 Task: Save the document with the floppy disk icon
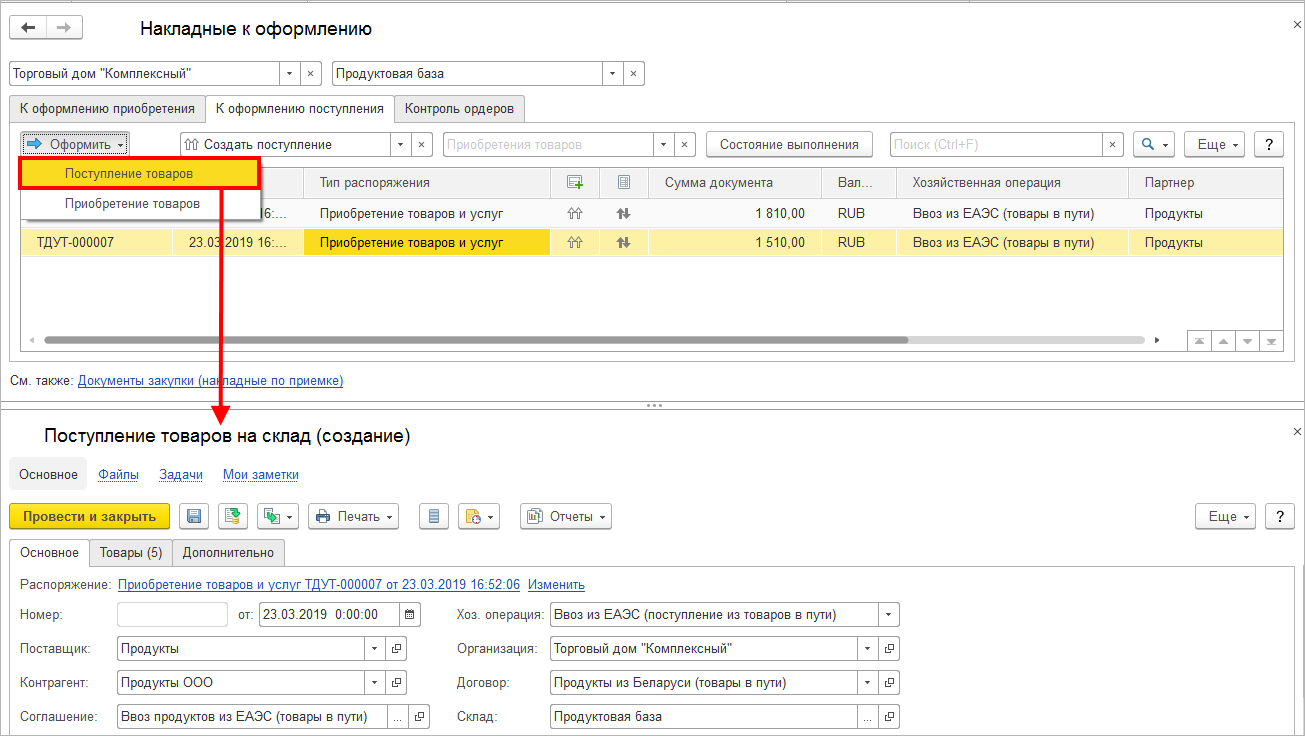[x=195, y=516]
